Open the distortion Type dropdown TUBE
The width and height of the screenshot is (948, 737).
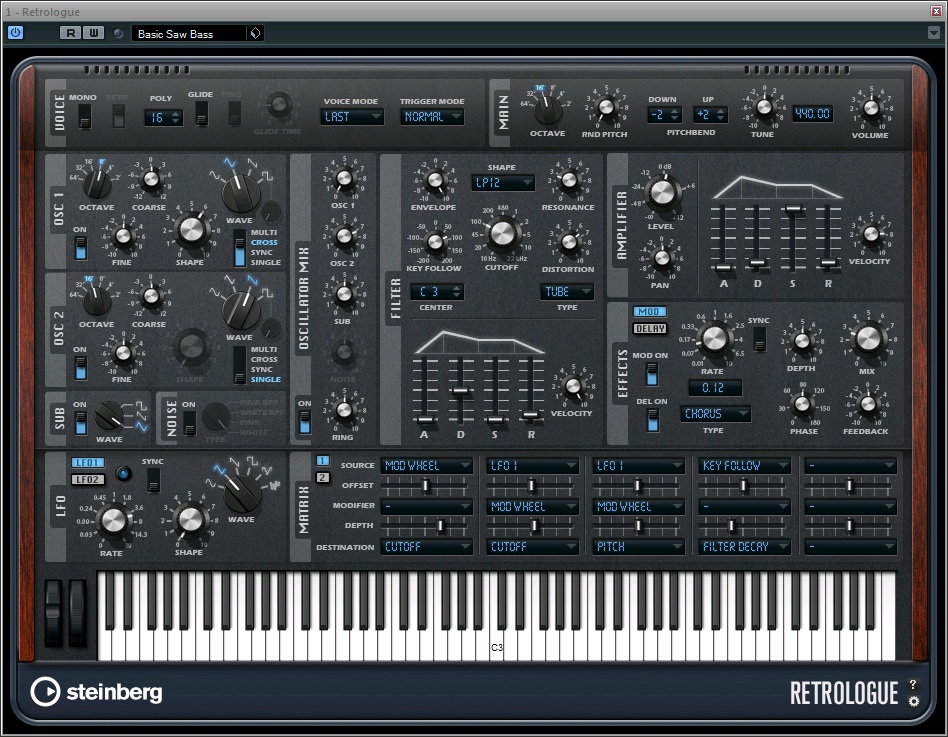(567, 292)
